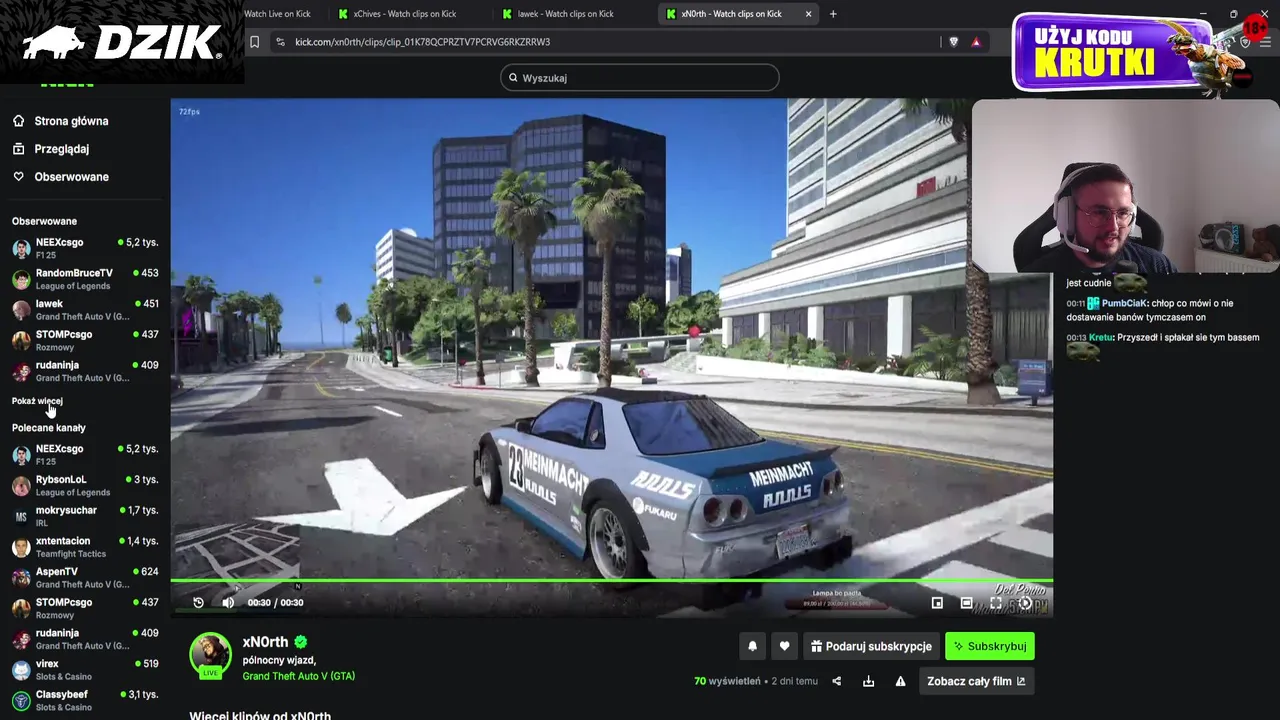
Task: Open virex recommended channel
Action: pos(85,670)
